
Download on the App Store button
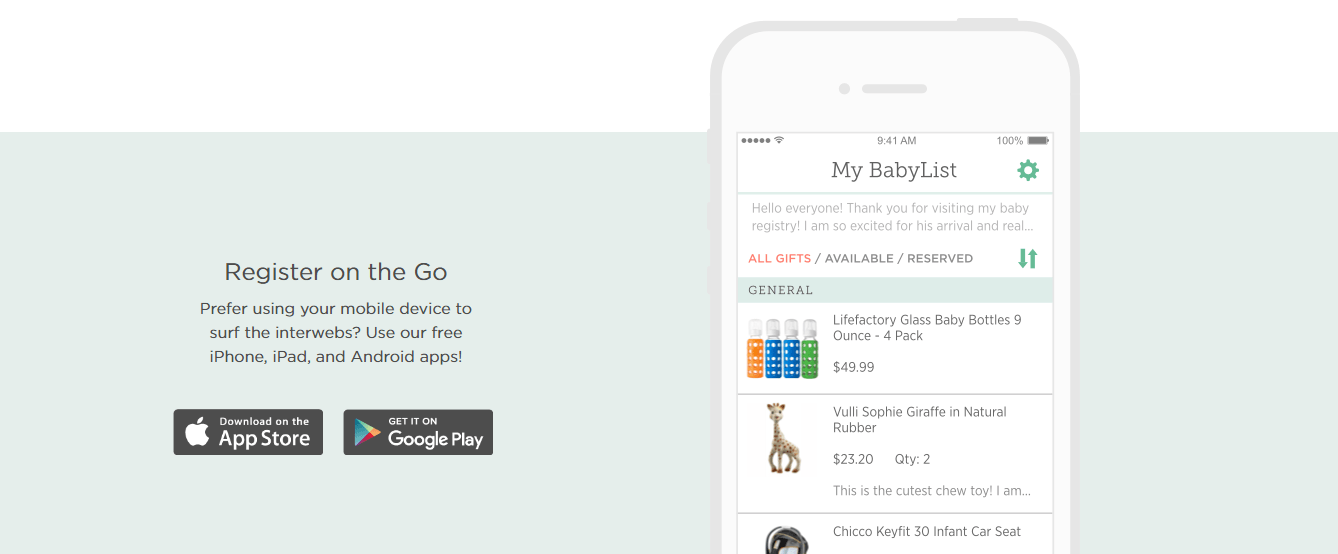[x=248, y=432]
